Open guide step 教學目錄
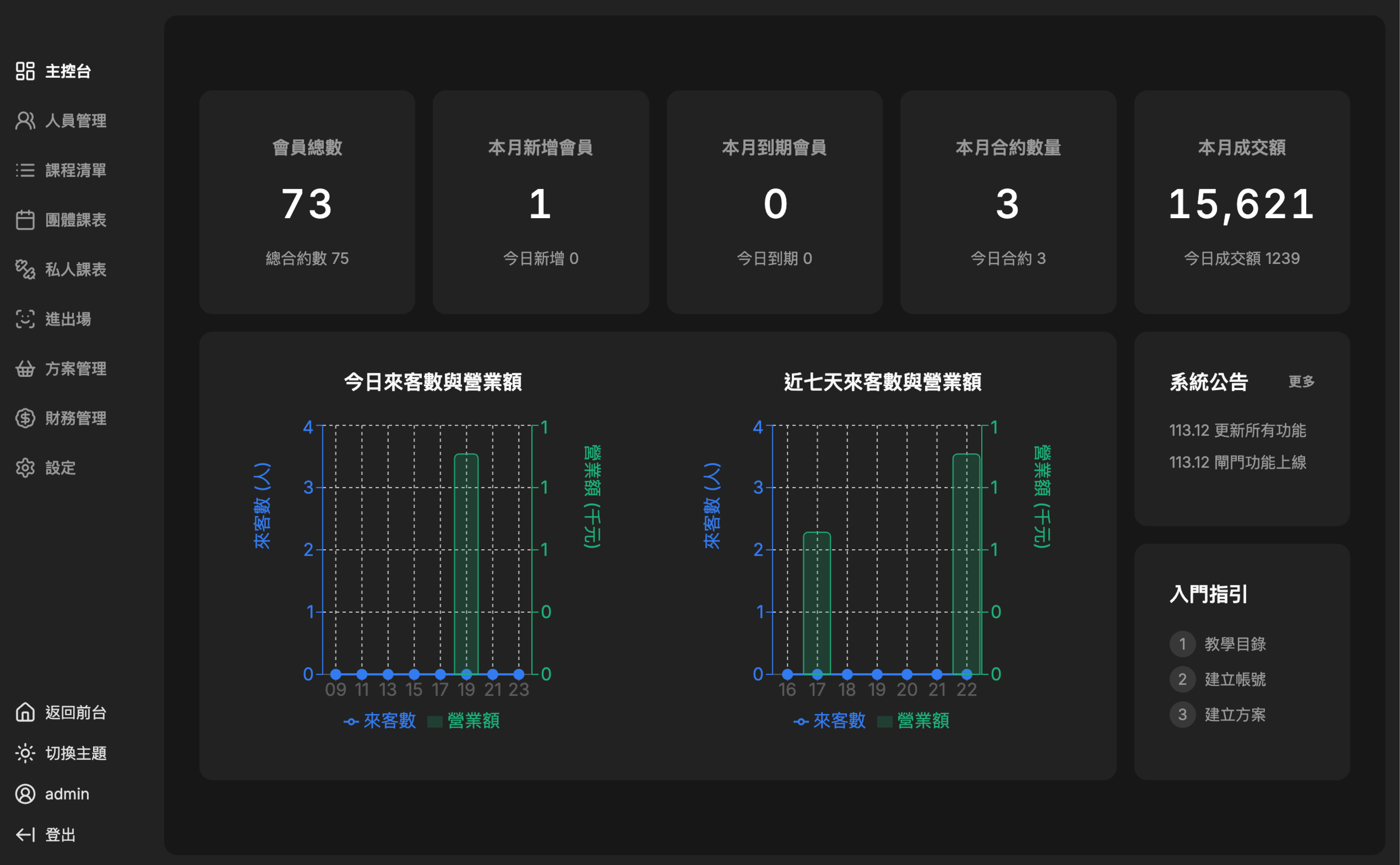The image size is (1400, 865). (1235, 644)
